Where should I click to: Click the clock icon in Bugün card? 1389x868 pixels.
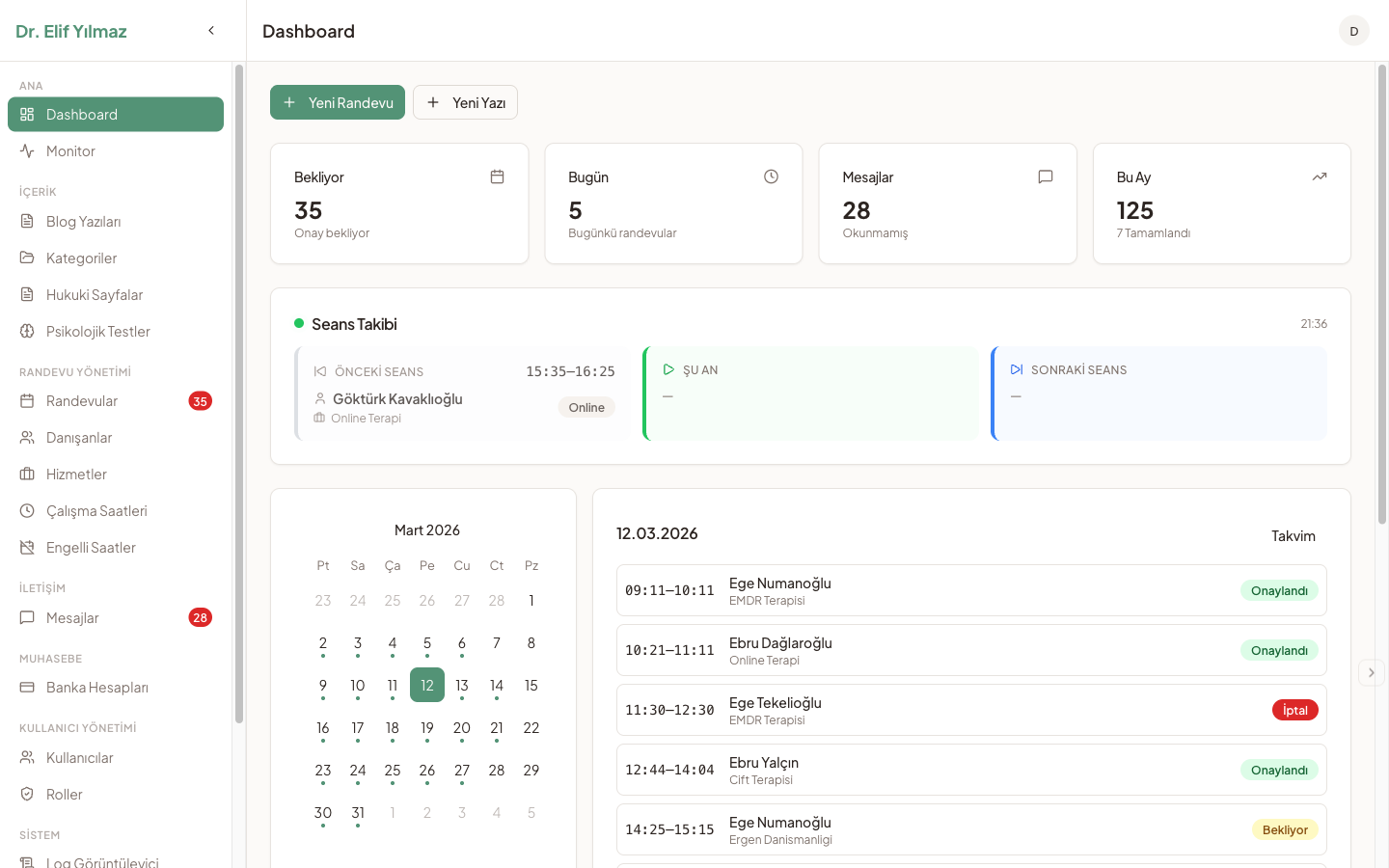tap(771, 176)
